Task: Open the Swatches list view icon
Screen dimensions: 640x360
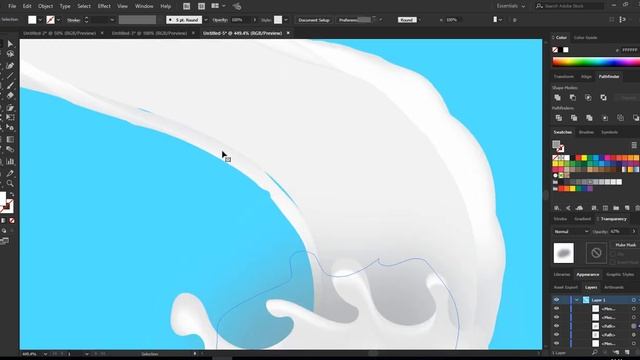Action: coord(634,145)
